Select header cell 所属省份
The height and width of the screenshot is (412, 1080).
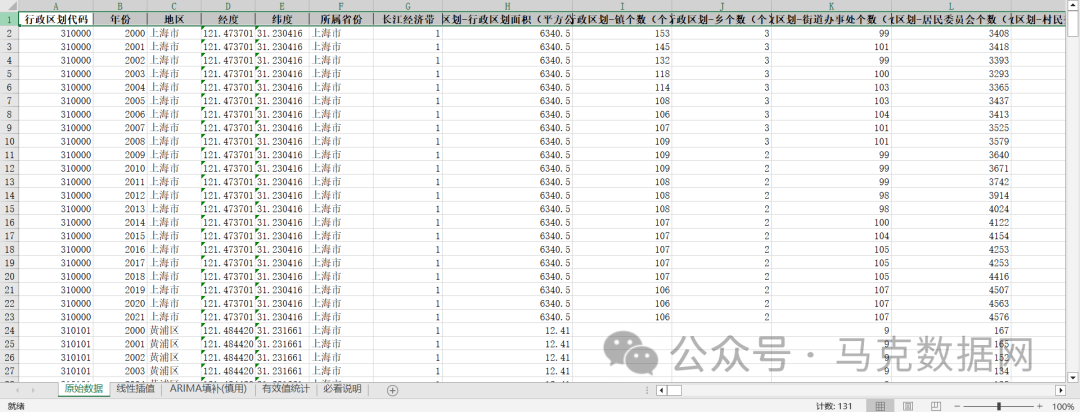341,19
